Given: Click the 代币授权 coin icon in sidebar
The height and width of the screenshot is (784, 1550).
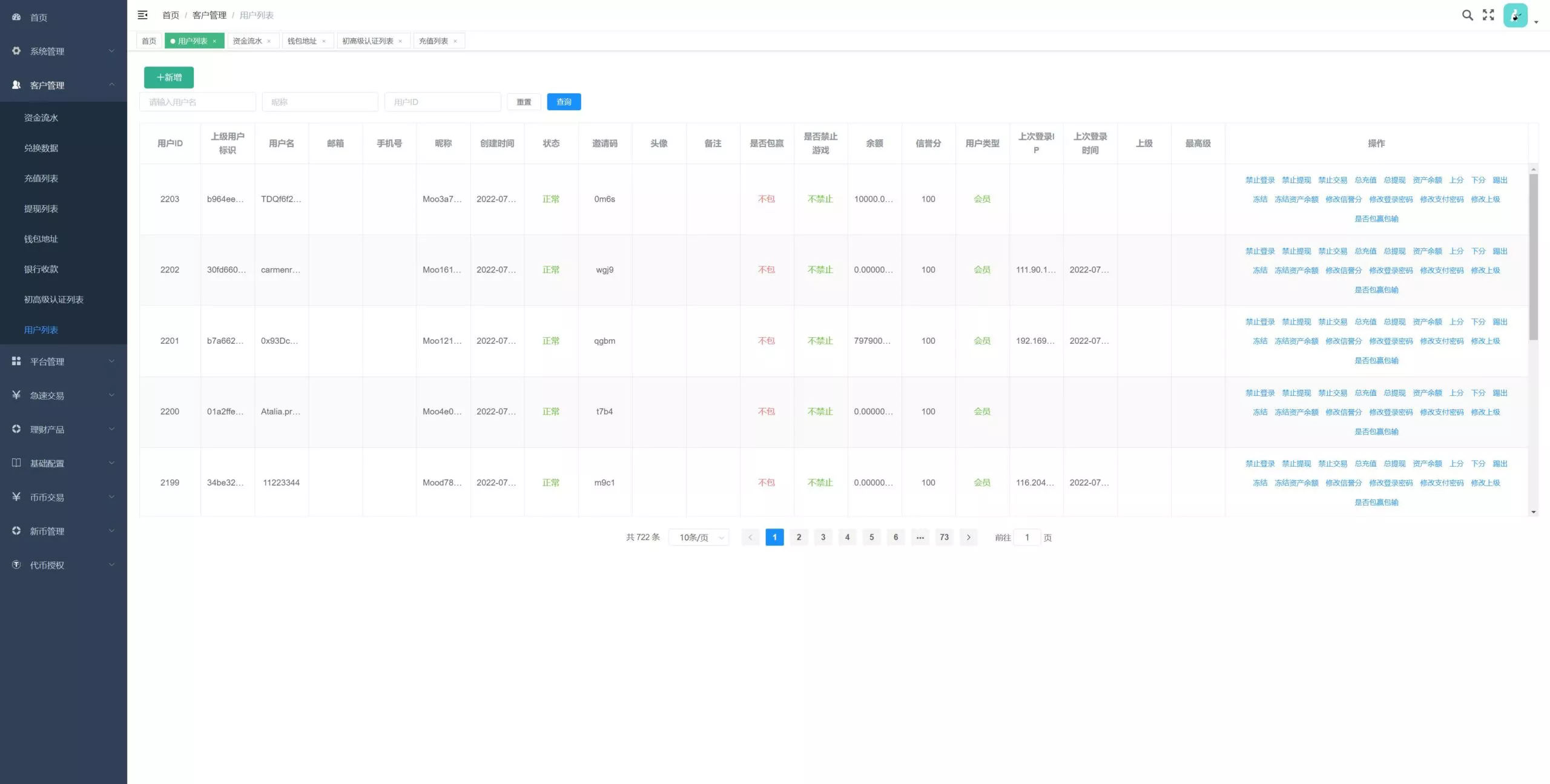Looking at the screenshot, I should (16, 565).
